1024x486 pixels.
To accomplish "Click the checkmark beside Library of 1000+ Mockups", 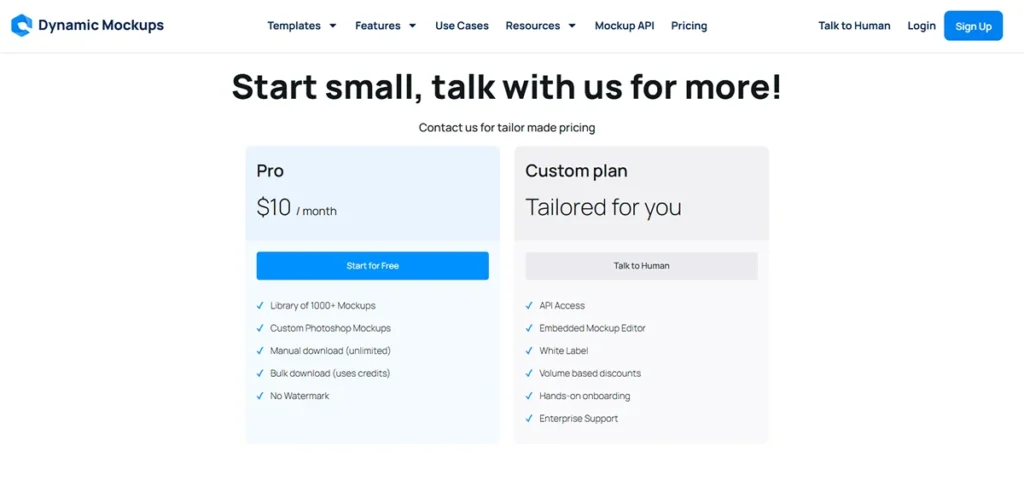I will pyautogui.click(x=260, y=306).
